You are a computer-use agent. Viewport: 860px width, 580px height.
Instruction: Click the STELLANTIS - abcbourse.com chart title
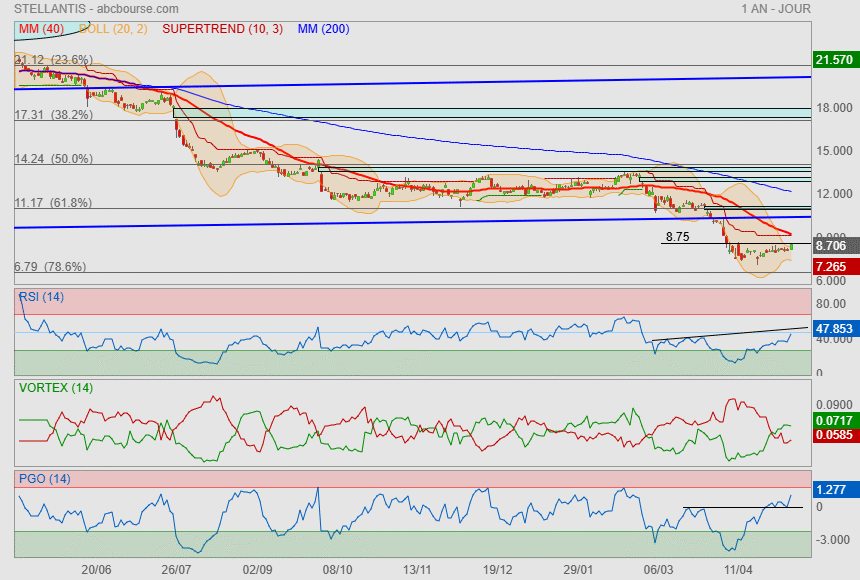point(96,9)
